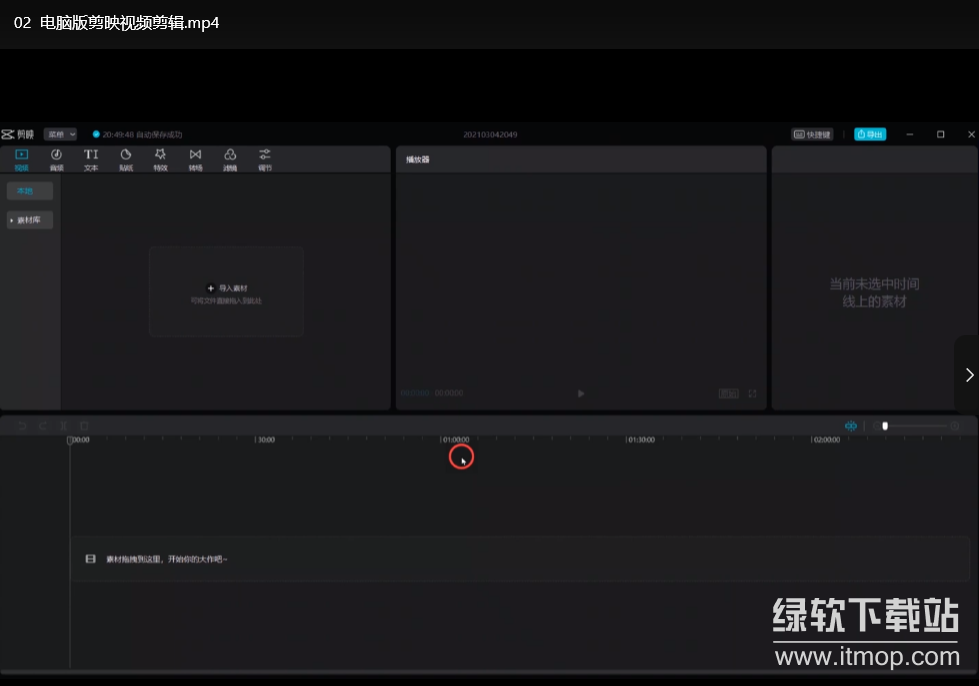The width and height of the screenshot is (979, 686).
Task: Click the auto-save status text 自动保存成功
Action: point(159,134)
